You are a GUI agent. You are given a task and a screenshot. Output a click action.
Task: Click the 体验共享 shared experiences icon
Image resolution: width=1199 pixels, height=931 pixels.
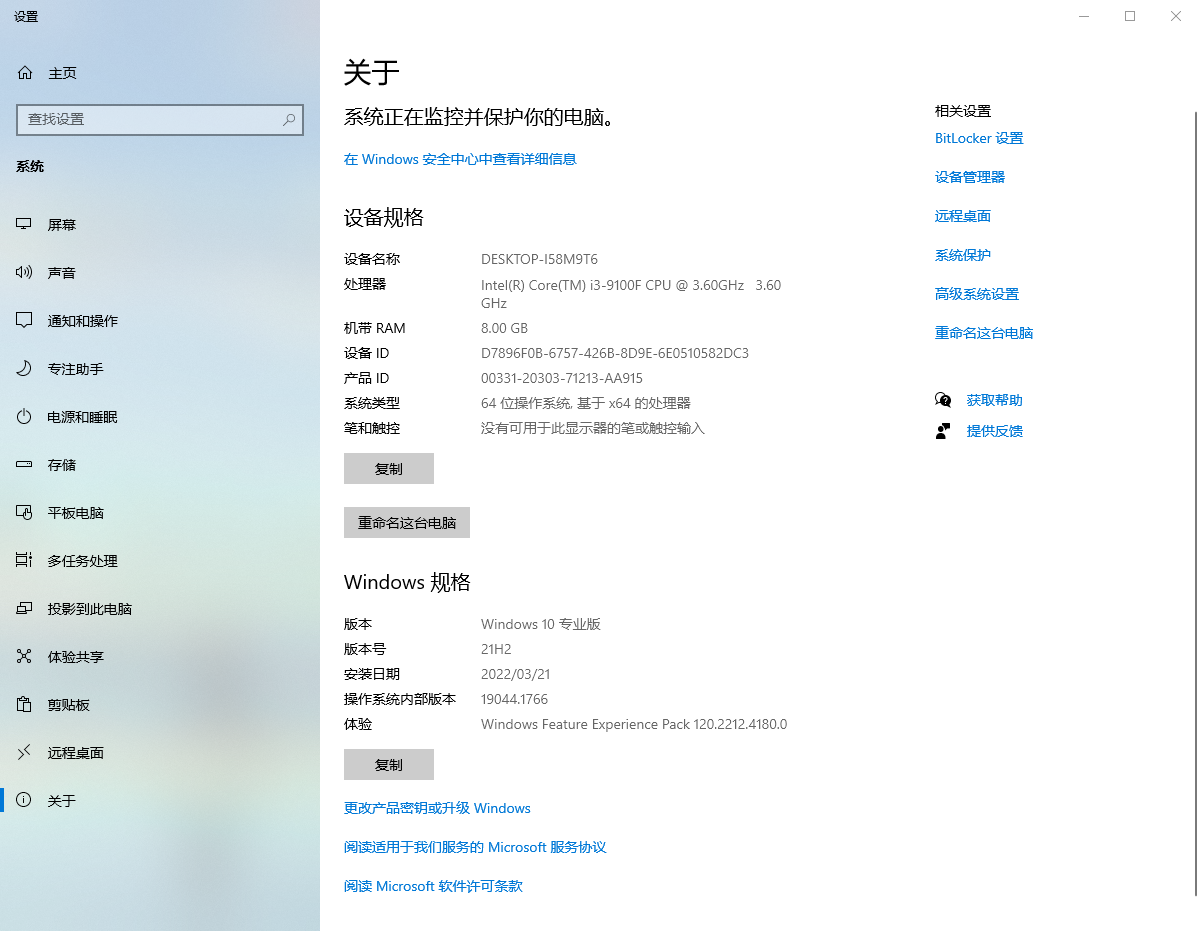click(24, 657)
